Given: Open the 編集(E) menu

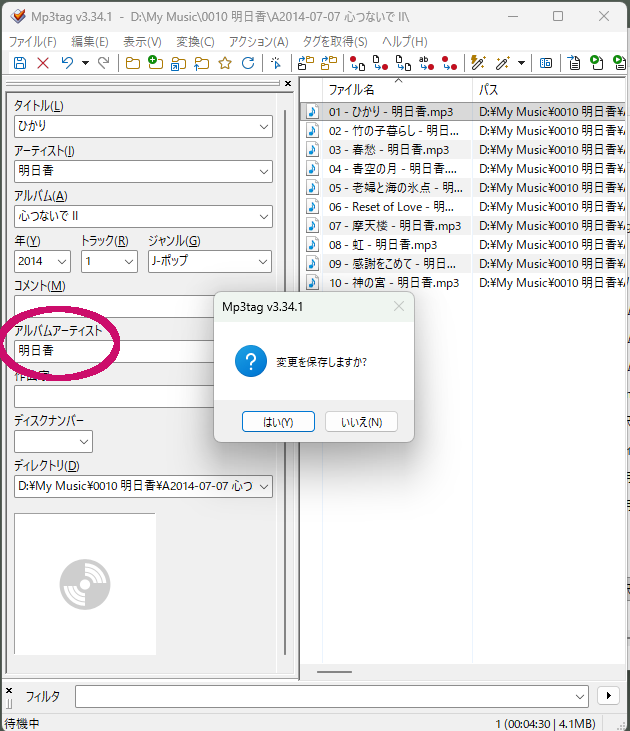Looking at the screenshot, I should [90, 41].
